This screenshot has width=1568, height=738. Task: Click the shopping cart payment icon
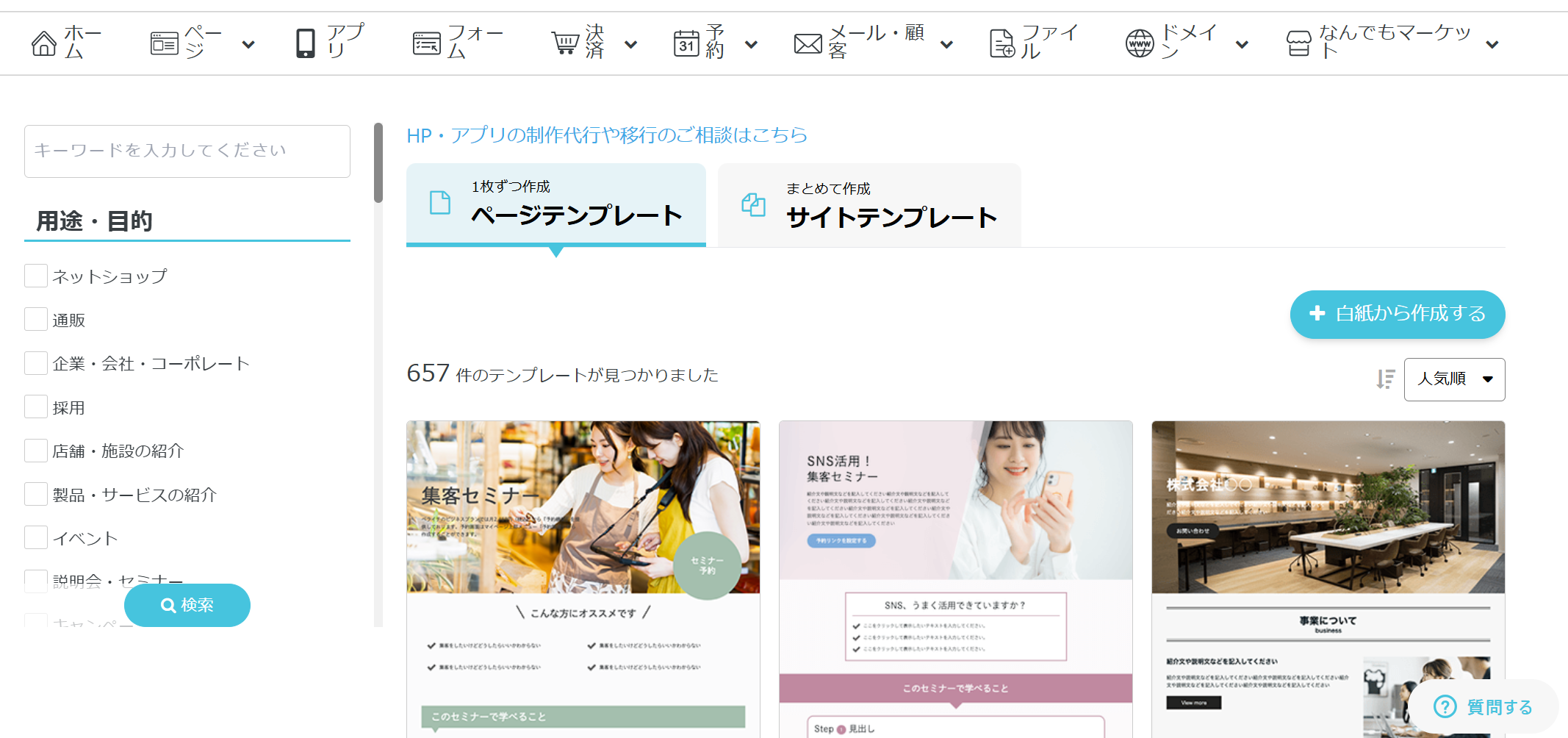(565, 43)
